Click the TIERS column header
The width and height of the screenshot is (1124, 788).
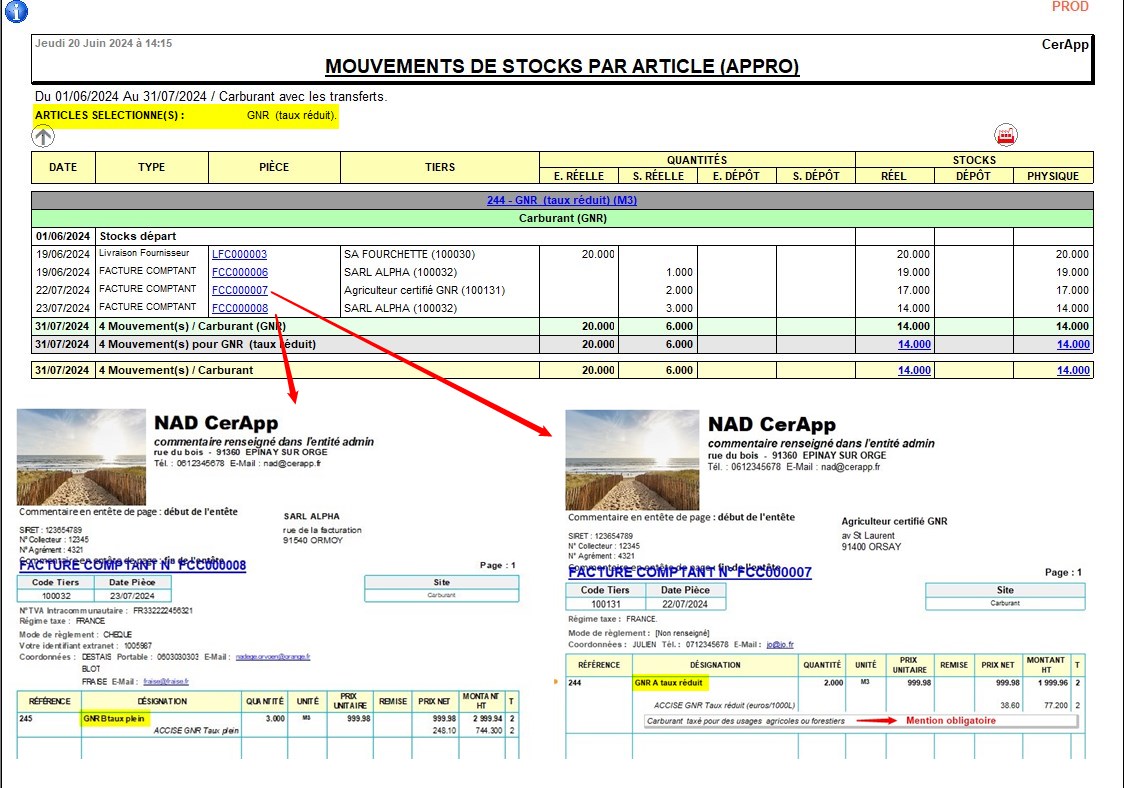439,167
